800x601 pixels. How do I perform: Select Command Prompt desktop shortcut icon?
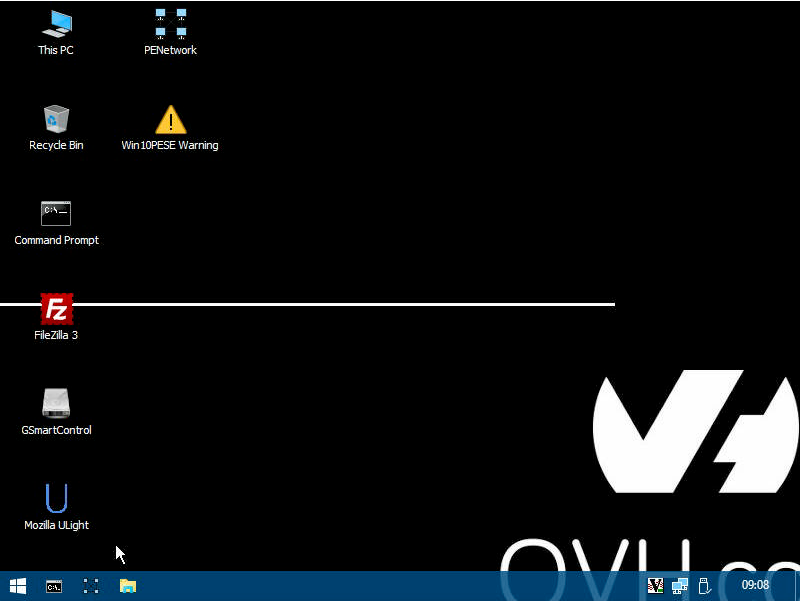coord(56,213)
